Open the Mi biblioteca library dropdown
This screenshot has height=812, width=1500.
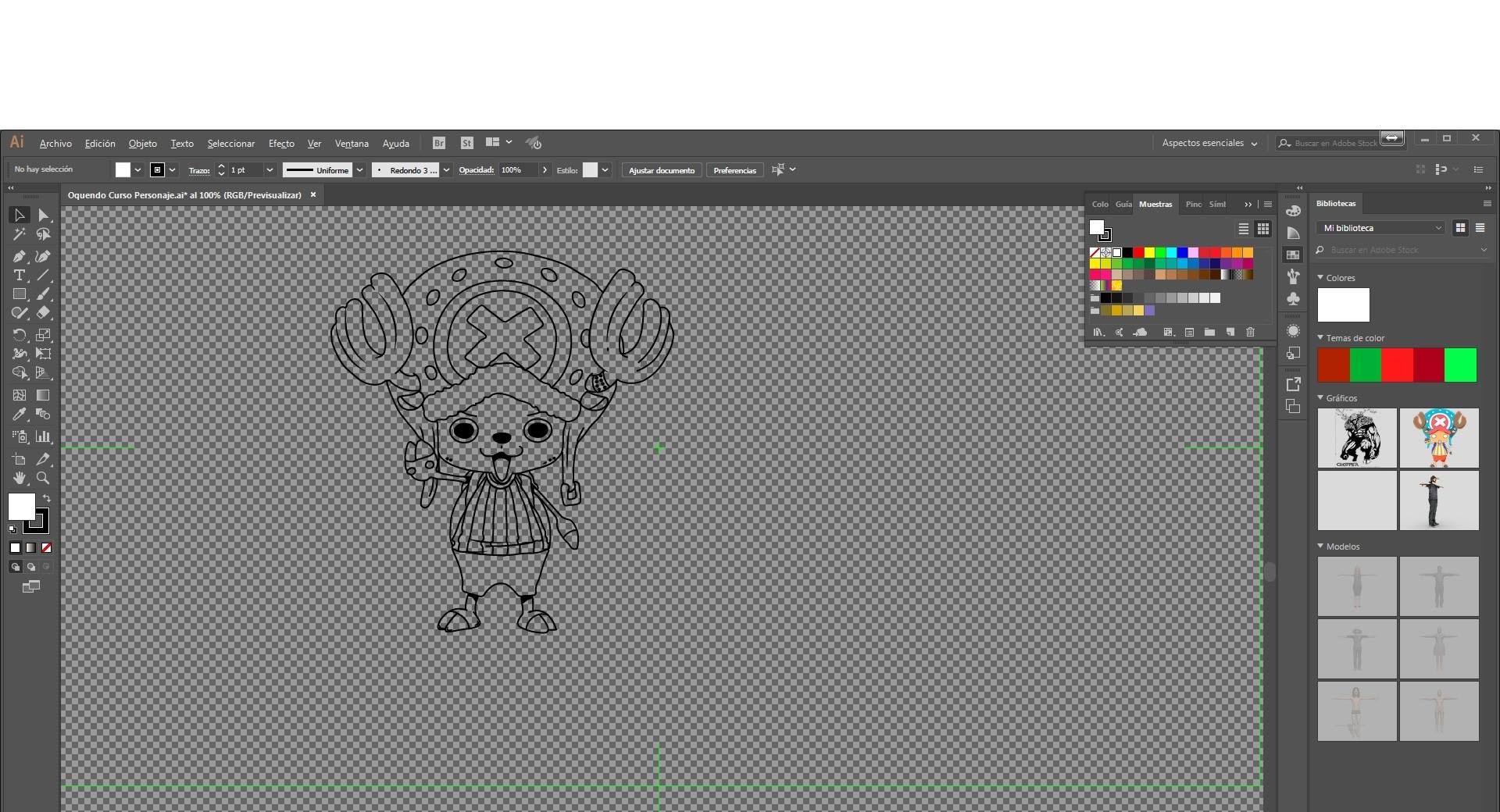coord(1380,228)
